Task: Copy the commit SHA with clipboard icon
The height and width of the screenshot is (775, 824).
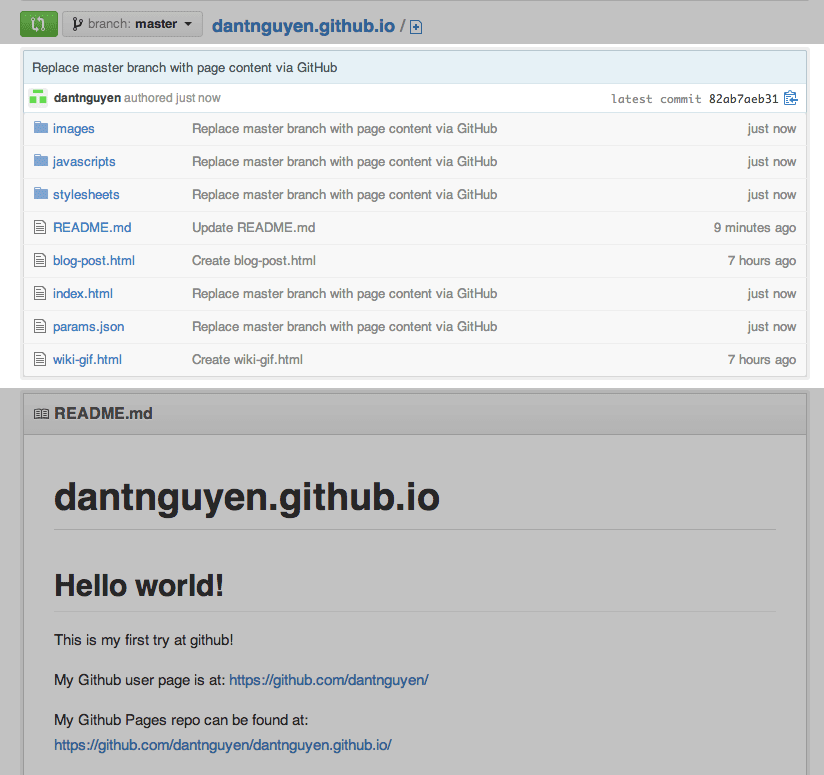Action: 790,98
